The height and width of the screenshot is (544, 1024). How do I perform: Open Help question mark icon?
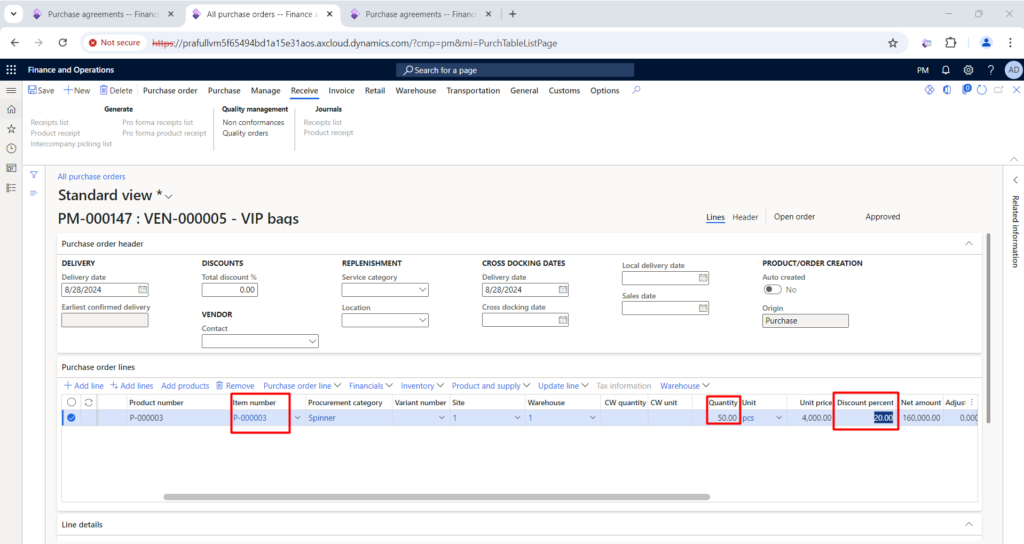click(991, 70)
